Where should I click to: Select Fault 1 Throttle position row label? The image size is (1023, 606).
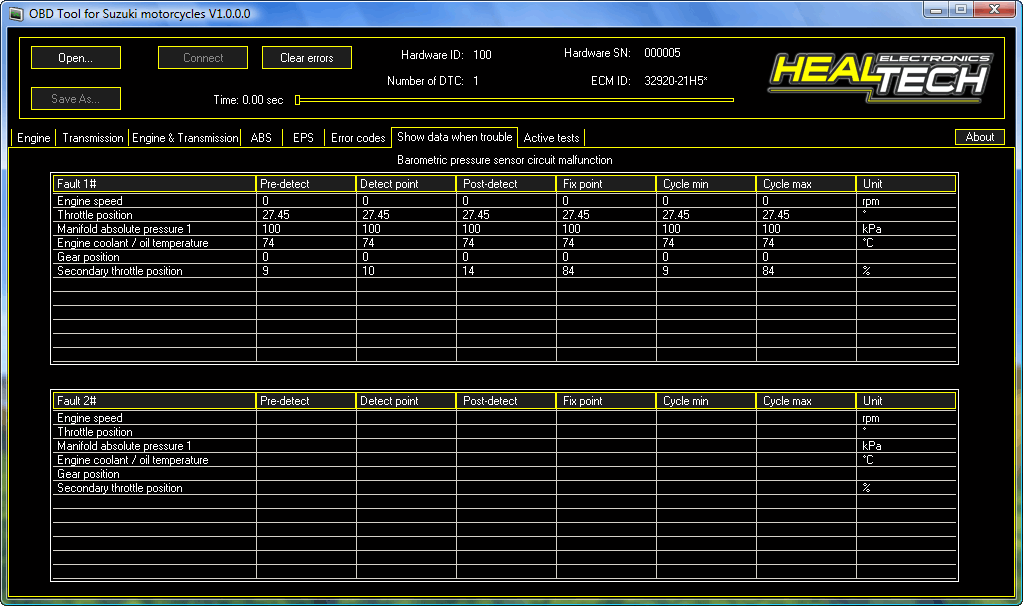[x=95, y=215]
